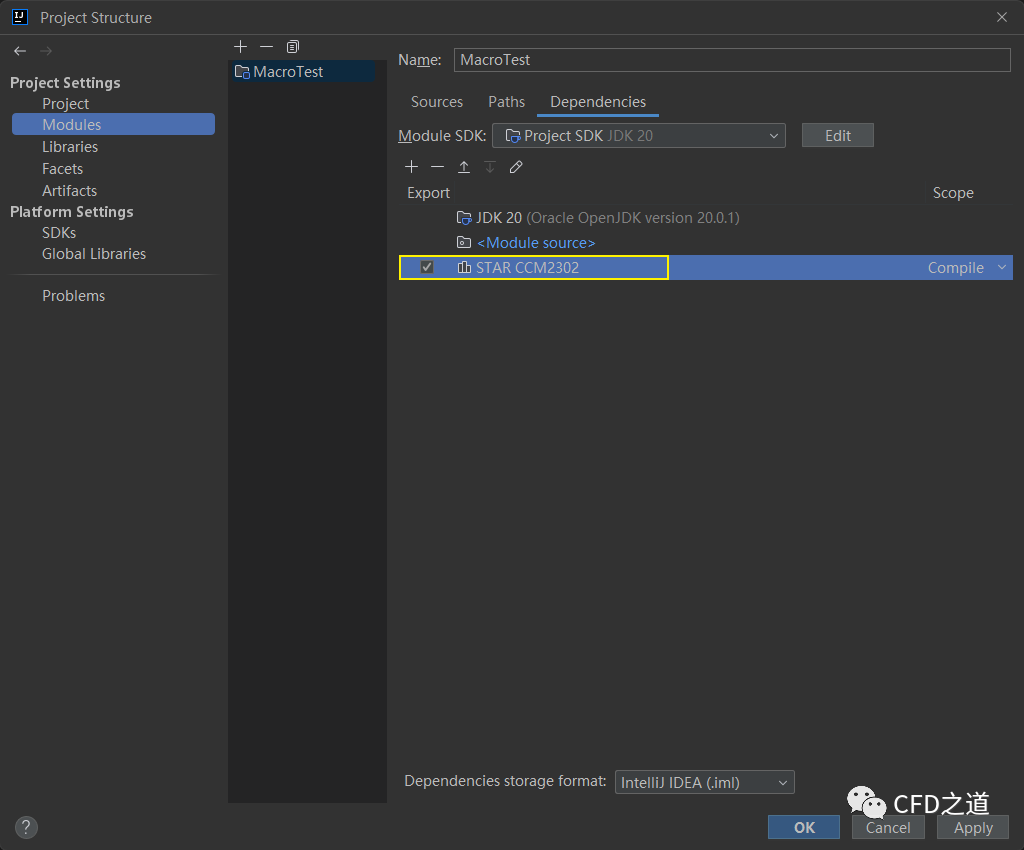Open Libraries in Project Settings
1024x850 pixels.
point(70,147)
